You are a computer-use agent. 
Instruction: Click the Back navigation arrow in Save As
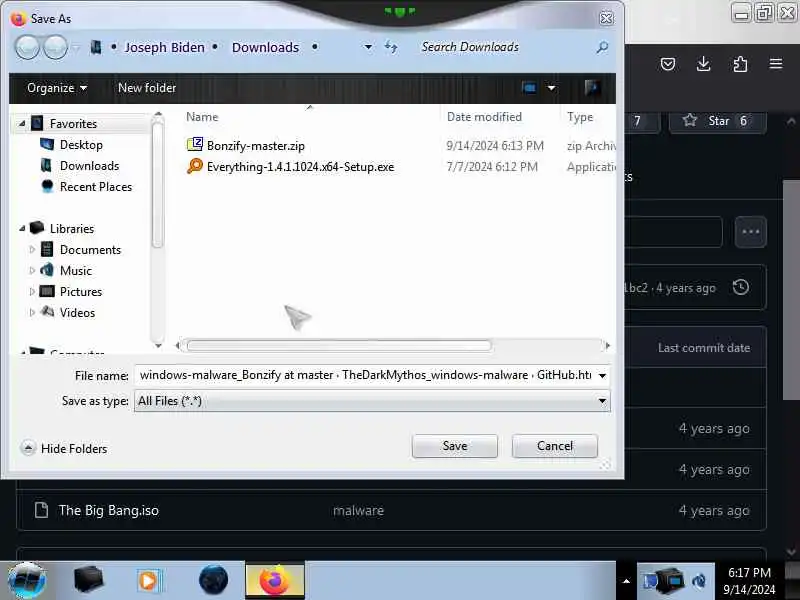pyautogui.click(x=27, y=47)
